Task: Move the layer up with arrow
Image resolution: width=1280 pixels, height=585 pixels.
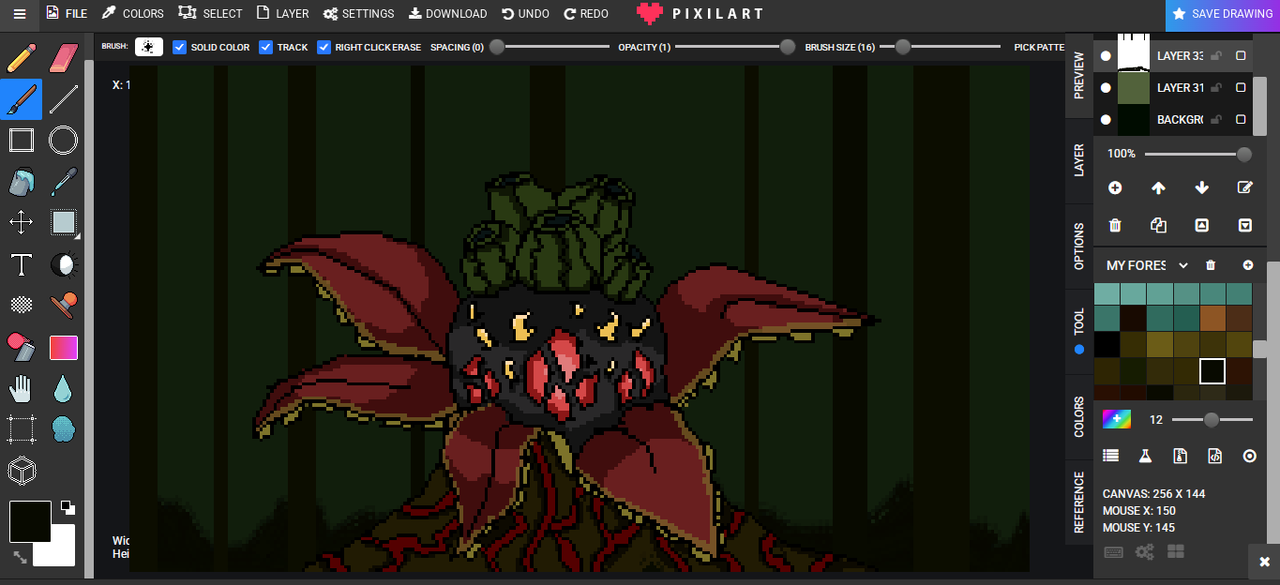Action: tap(1158, 188)
